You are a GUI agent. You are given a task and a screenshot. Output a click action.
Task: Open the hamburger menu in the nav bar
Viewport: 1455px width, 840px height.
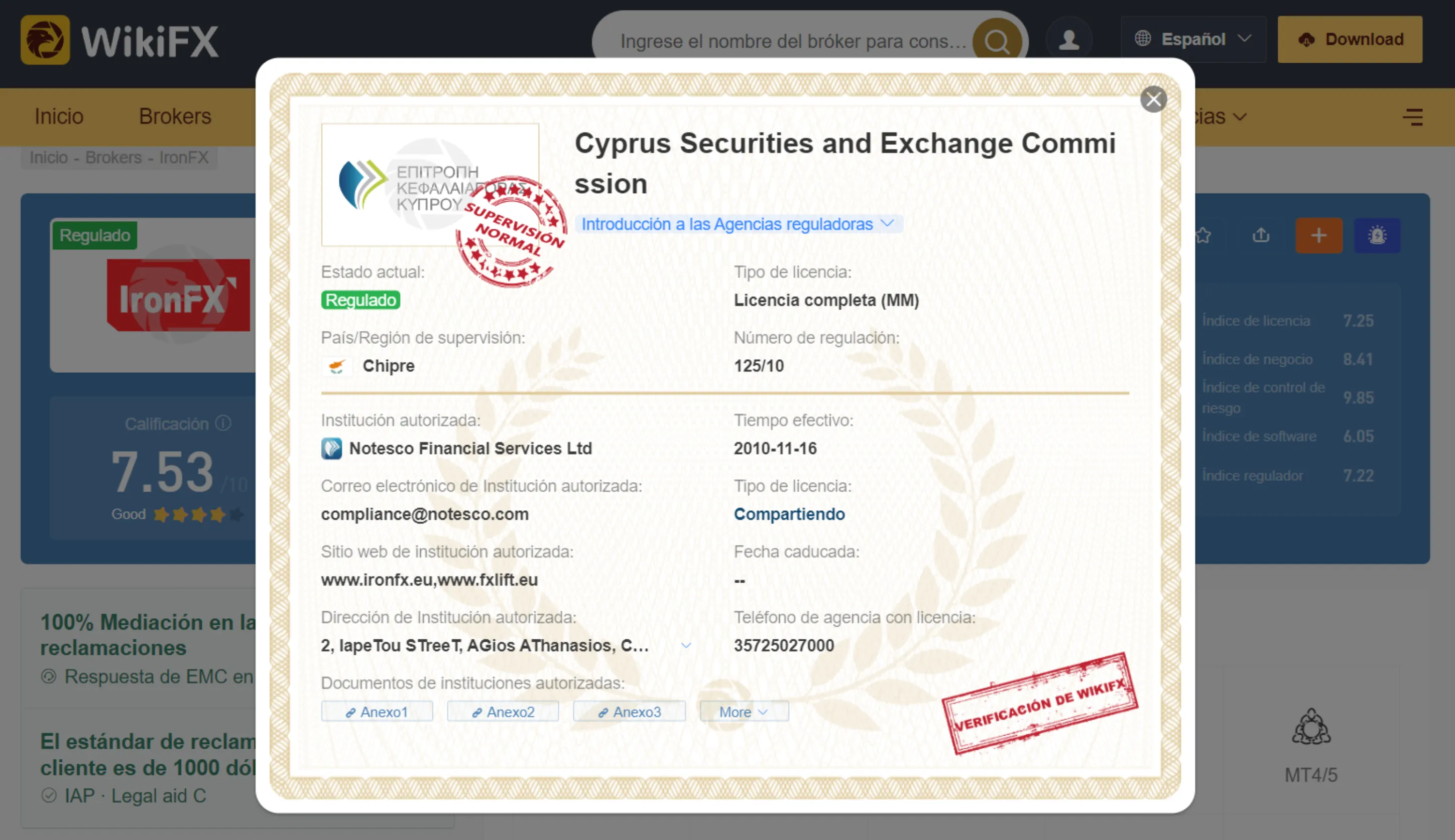point(1413,117)
